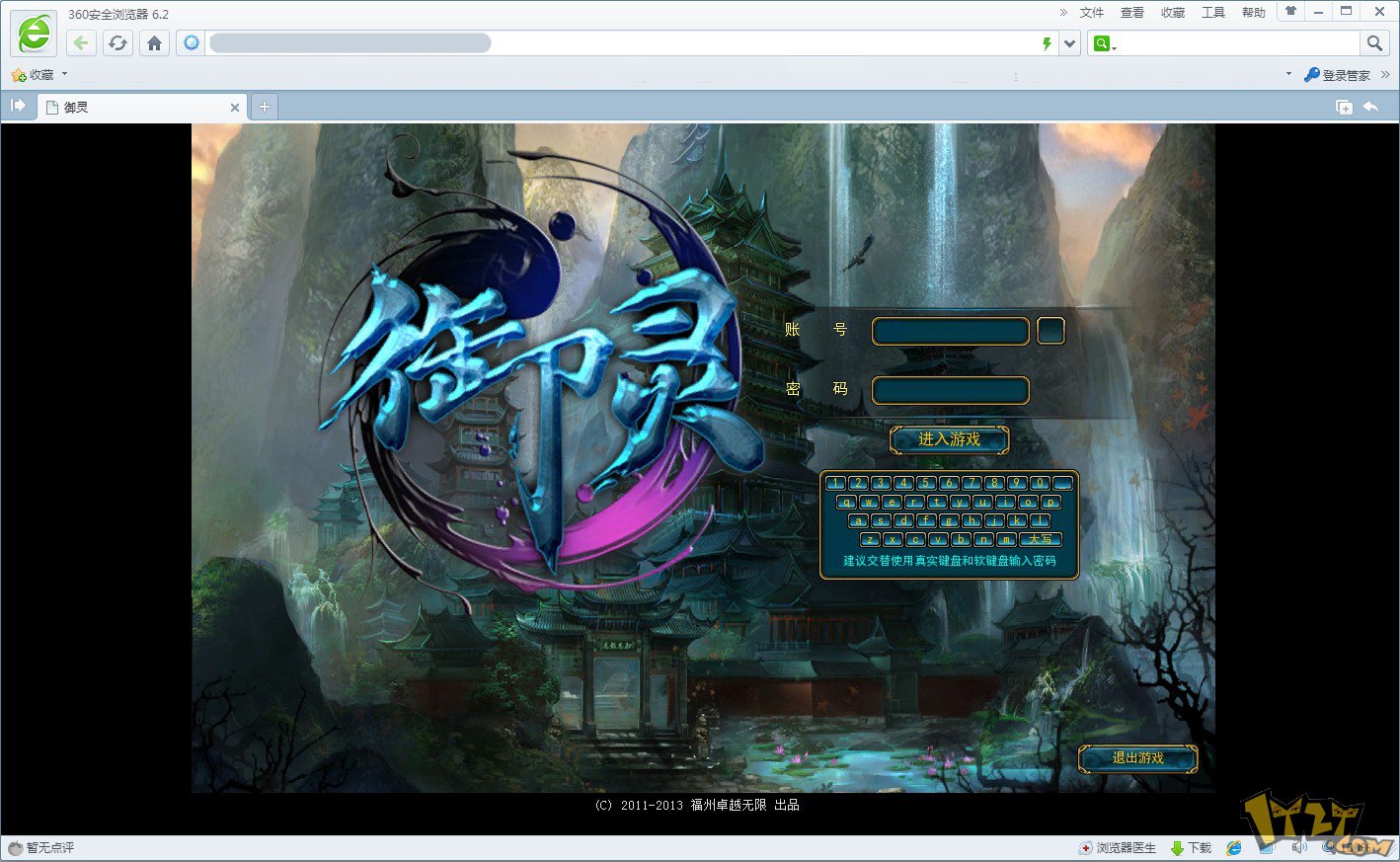Tap the p key on soft keyboard

[1050, 502]
